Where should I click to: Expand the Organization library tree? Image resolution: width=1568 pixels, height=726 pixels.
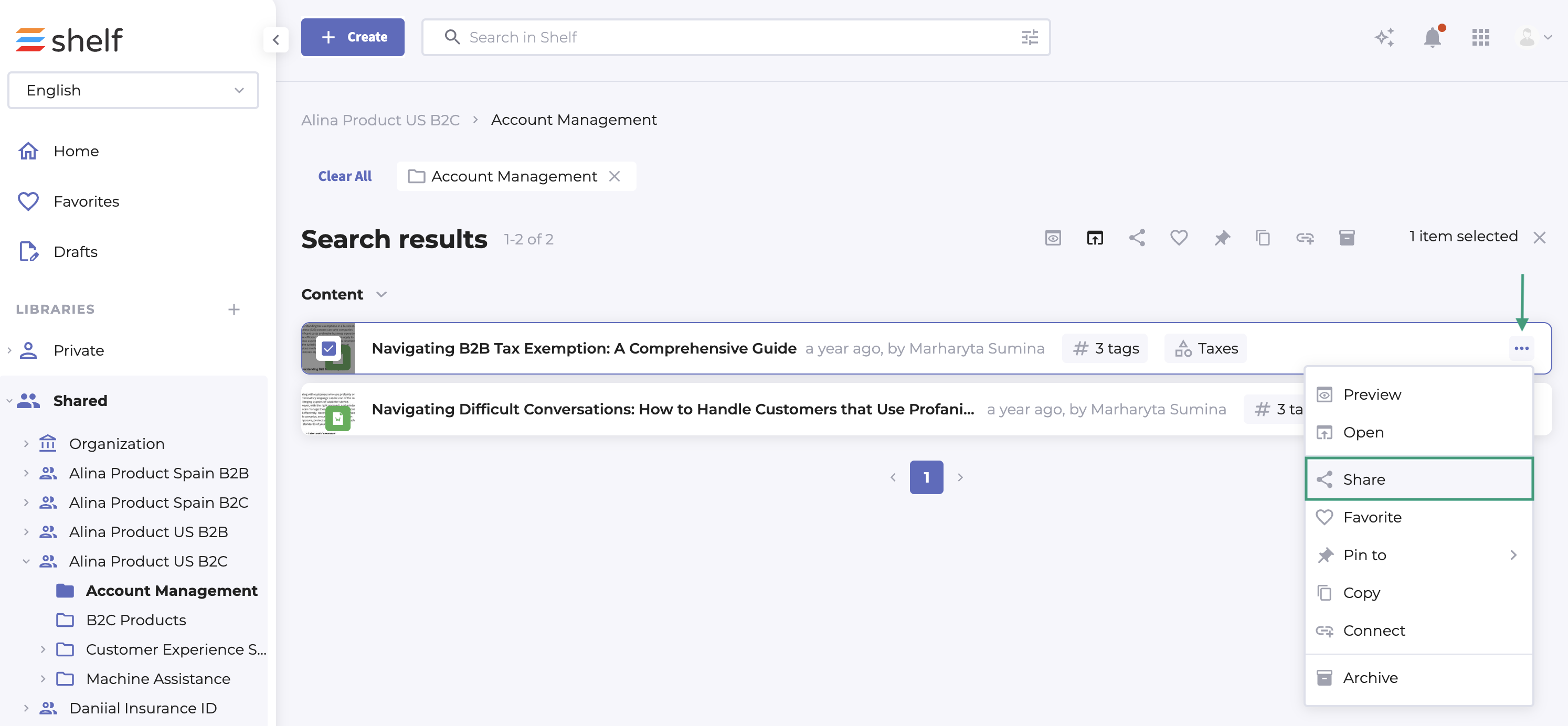26,444
